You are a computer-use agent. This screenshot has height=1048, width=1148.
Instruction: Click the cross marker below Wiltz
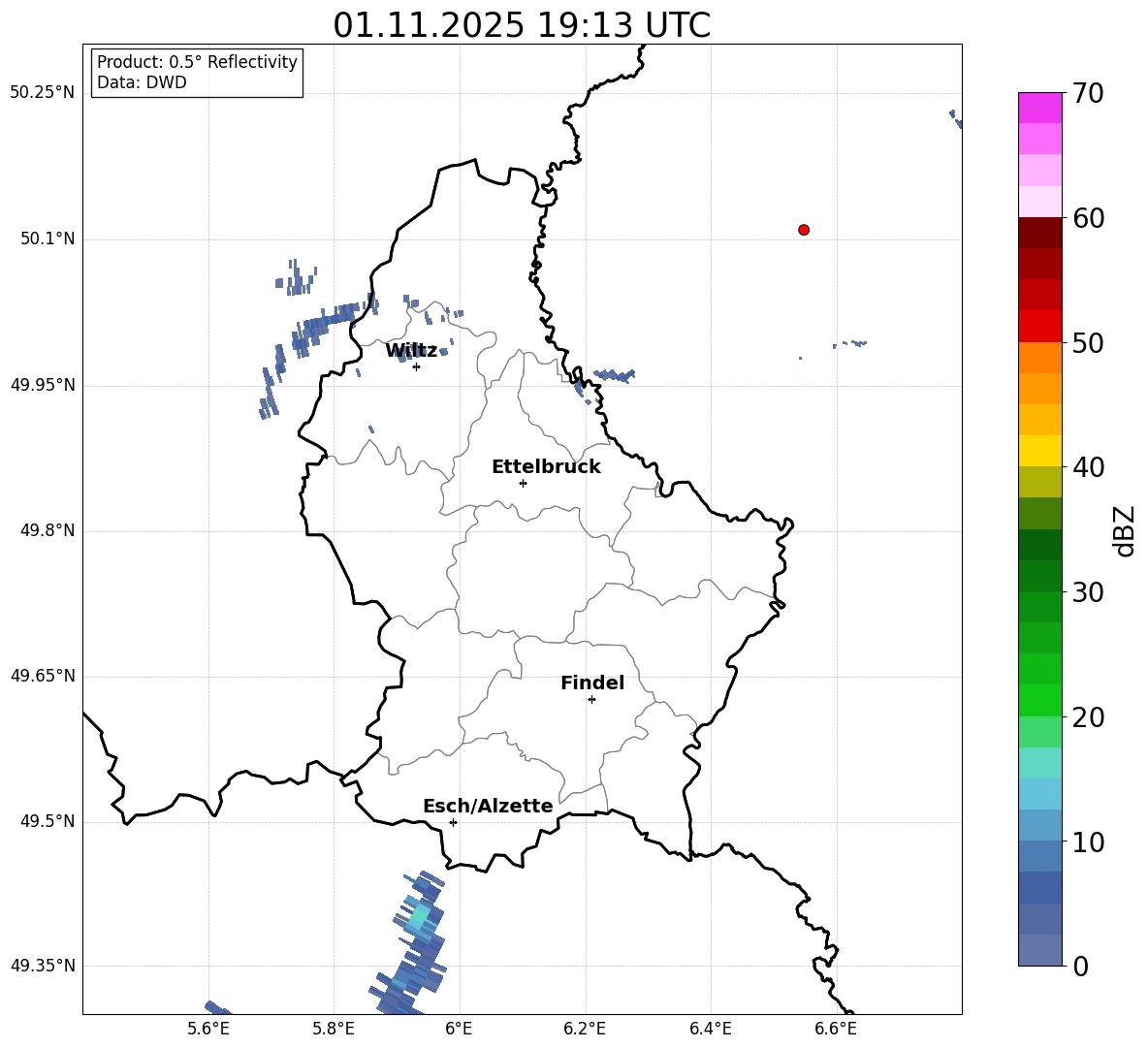point(417,366)
